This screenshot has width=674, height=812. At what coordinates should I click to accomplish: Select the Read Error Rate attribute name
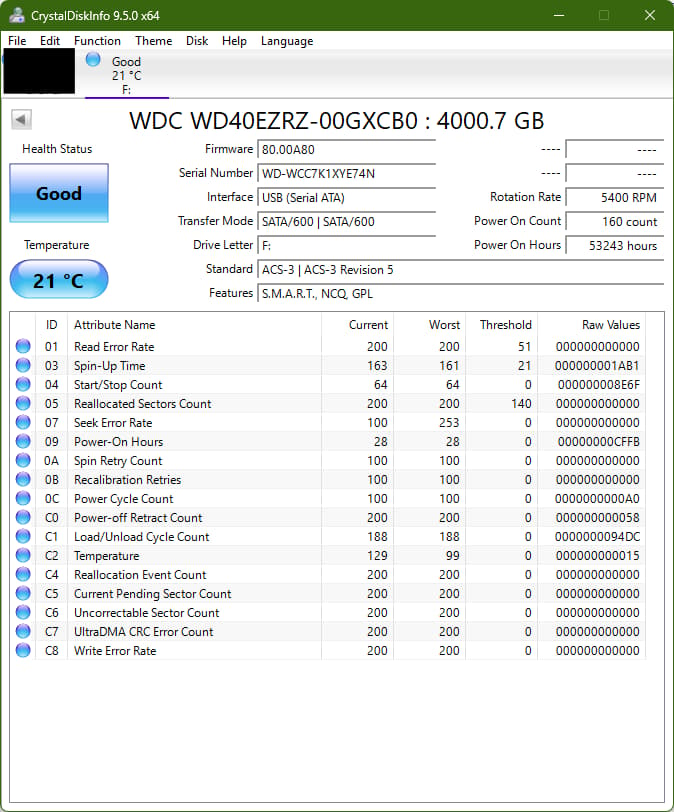(114, 346)
